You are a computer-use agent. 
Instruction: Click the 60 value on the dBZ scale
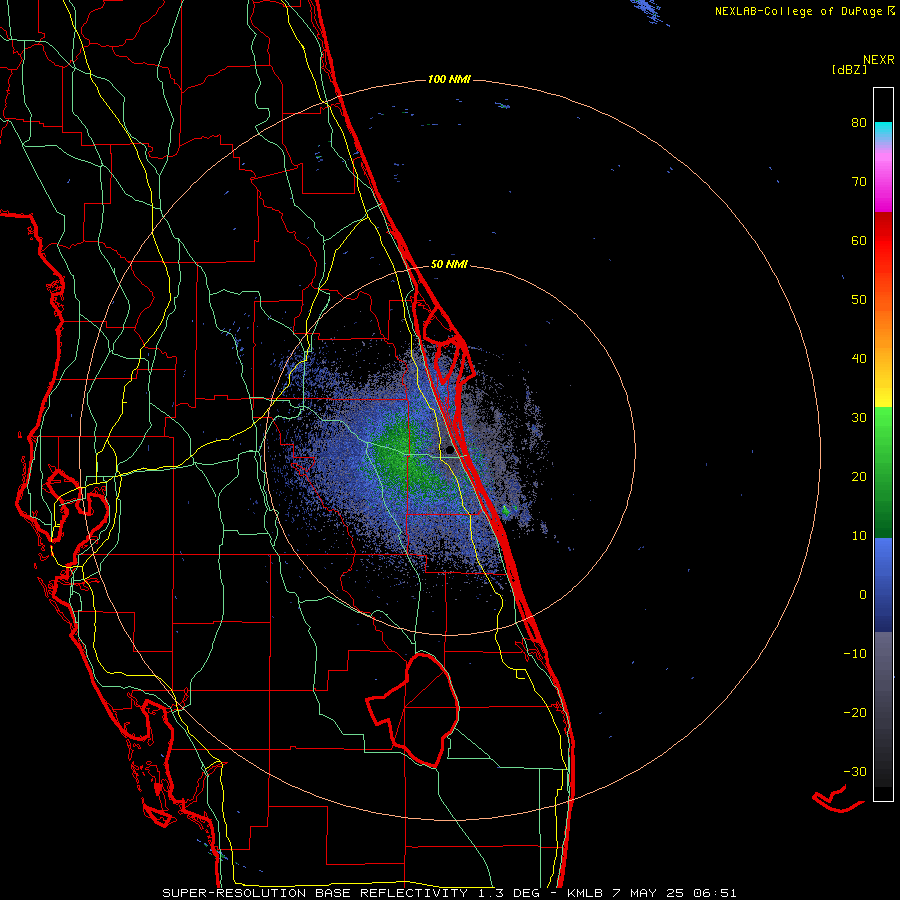point(859,240)
